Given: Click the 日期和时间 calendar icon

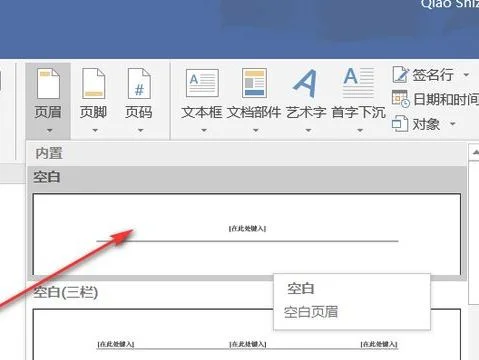Looking at the screenshot, I should click(x=400, y=99).
